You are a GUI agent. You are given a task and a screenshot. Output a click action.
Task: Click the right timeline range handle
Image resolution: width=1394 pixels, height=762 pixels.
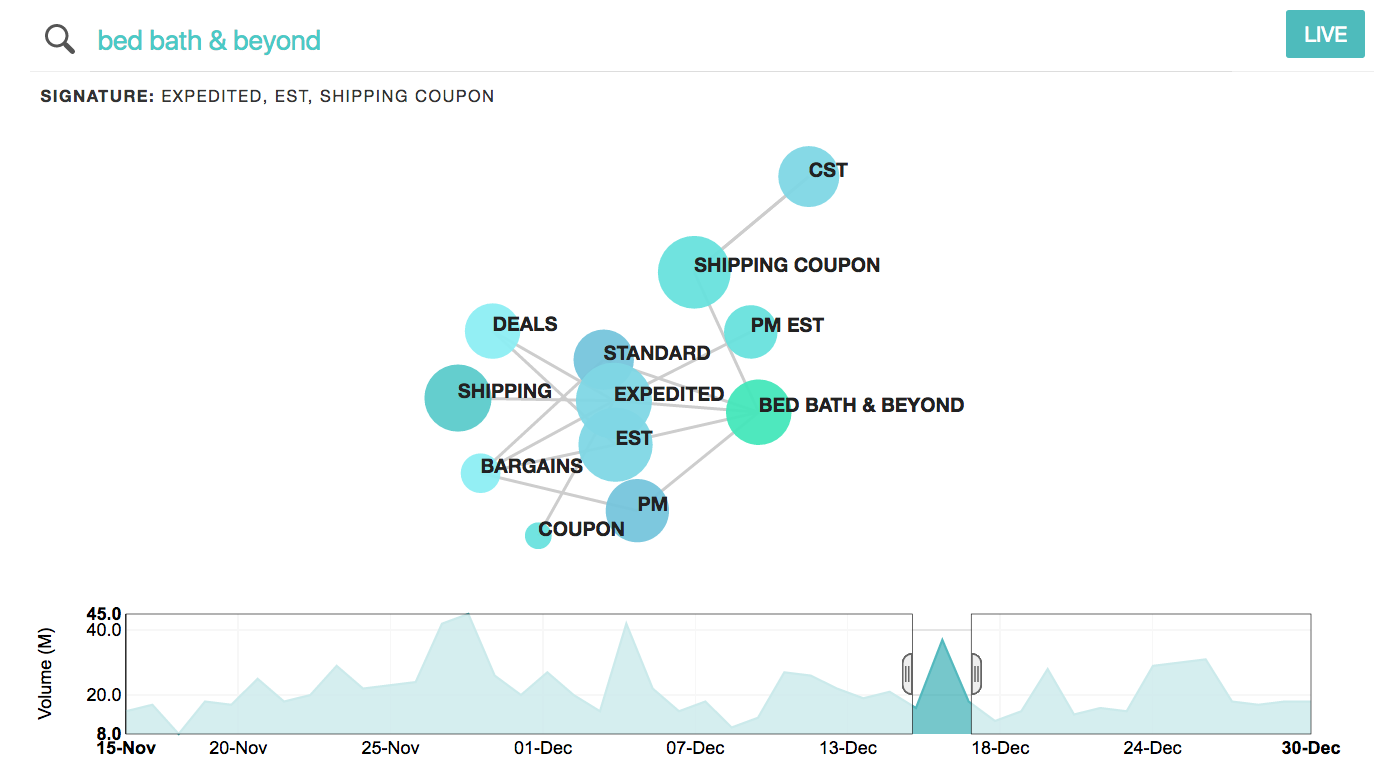[x=976, y=673]
